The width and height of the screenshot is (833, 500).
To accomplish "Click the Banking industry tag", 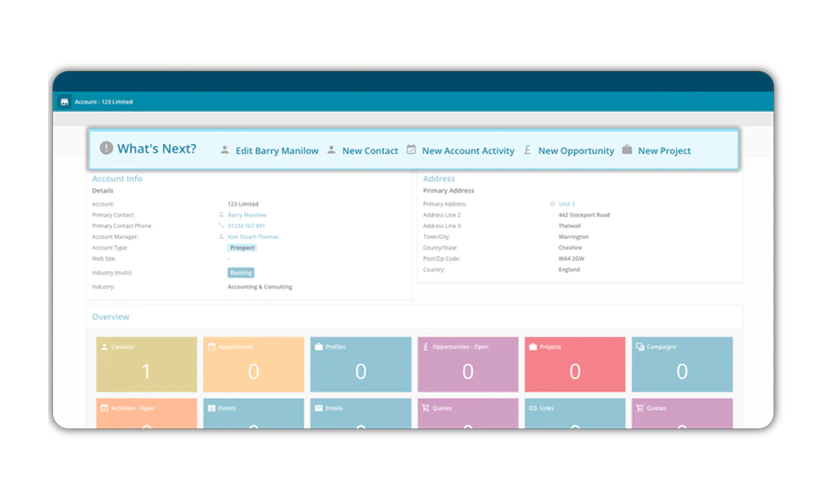I will (241, 273).
